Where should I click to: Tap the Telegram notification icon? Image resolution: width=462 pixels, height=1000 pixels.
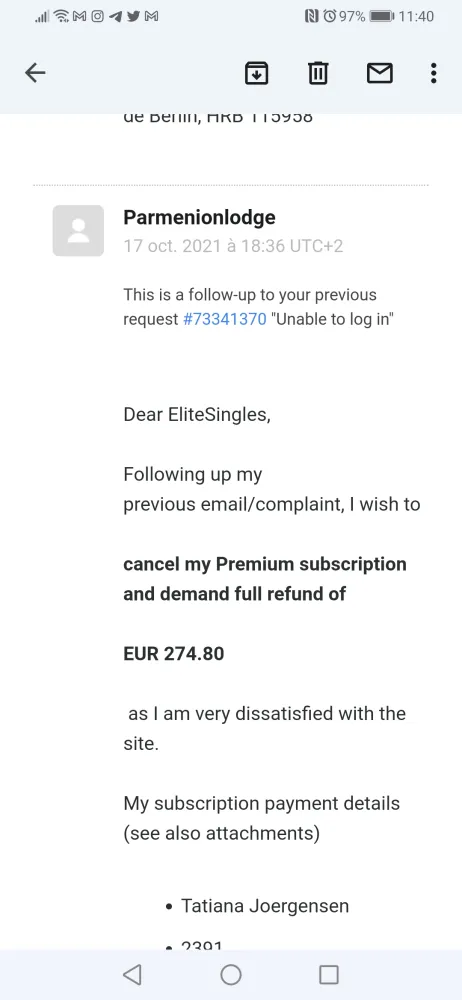(x=115, y=17)
